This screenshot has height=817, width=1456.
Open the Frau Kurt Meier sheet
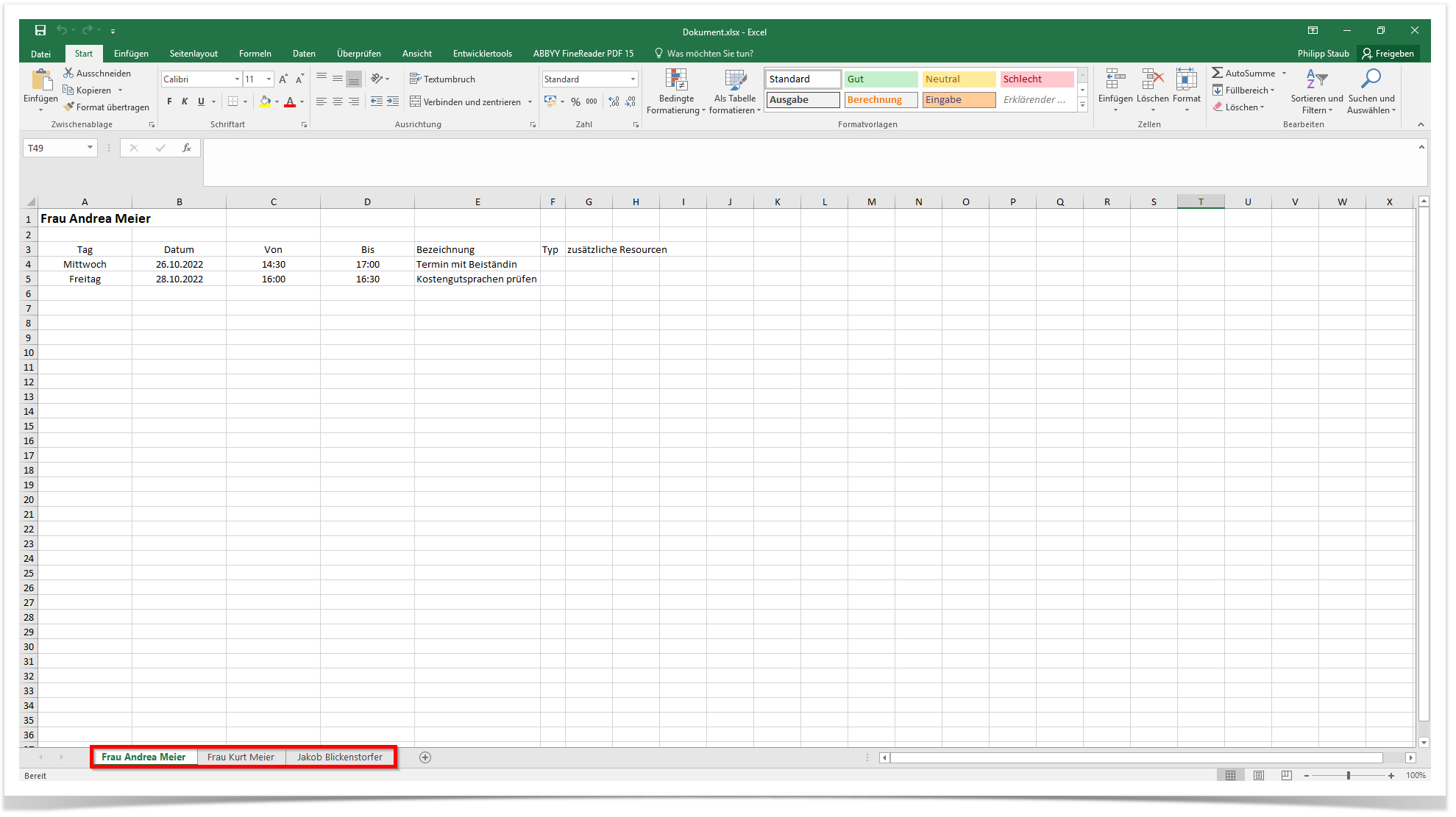[x=241, y=757]
